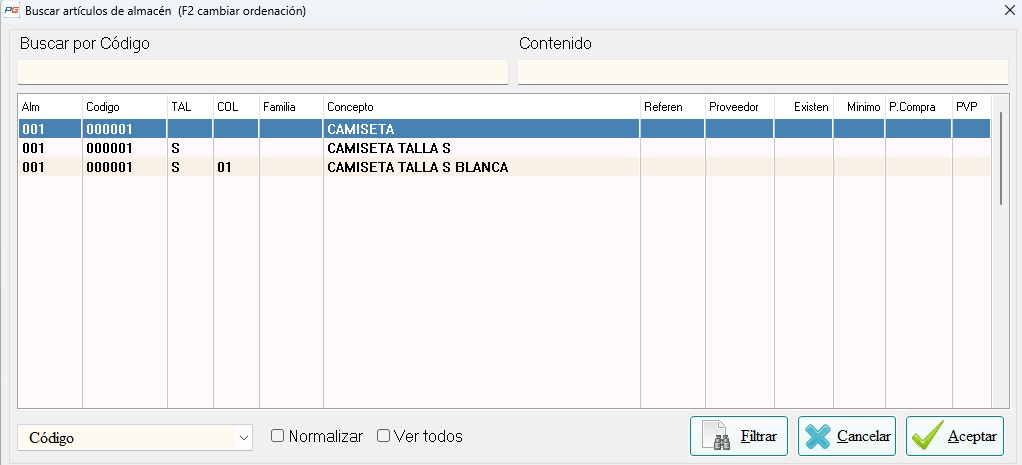Enable the Normalizar checkbox
The width and height of the screenshot is (1022, 465).
(x=278, y=436)
